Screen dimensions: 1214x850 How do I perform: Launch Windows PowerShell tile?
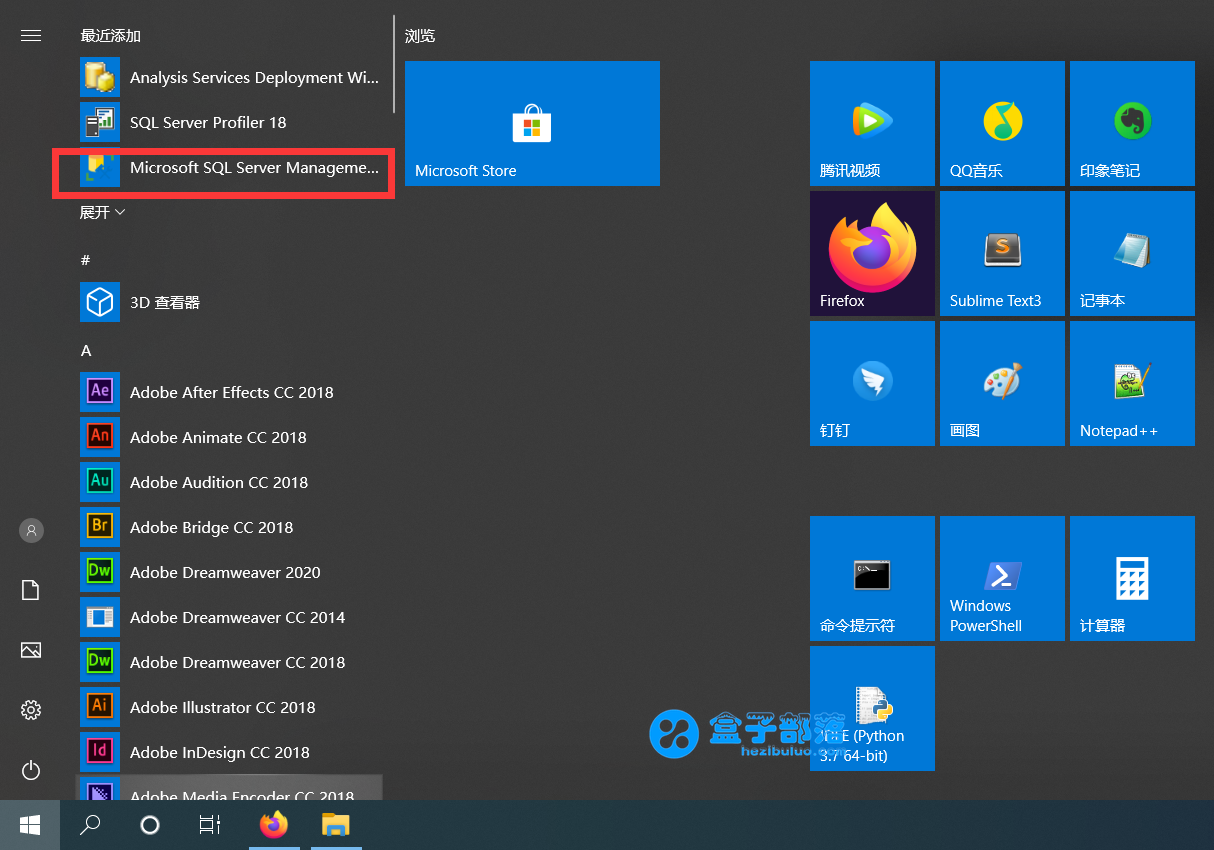pos(1001,578)
